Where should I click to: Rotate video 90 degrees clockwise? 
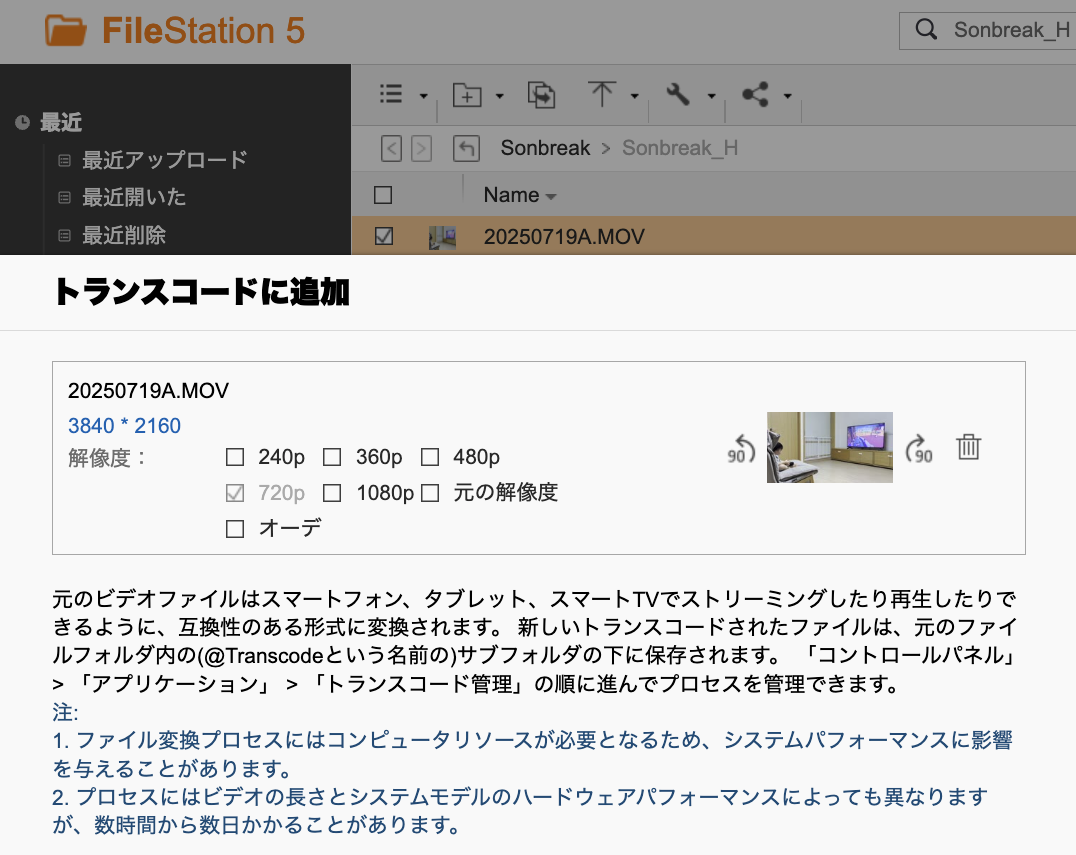(x=918, y=448)
